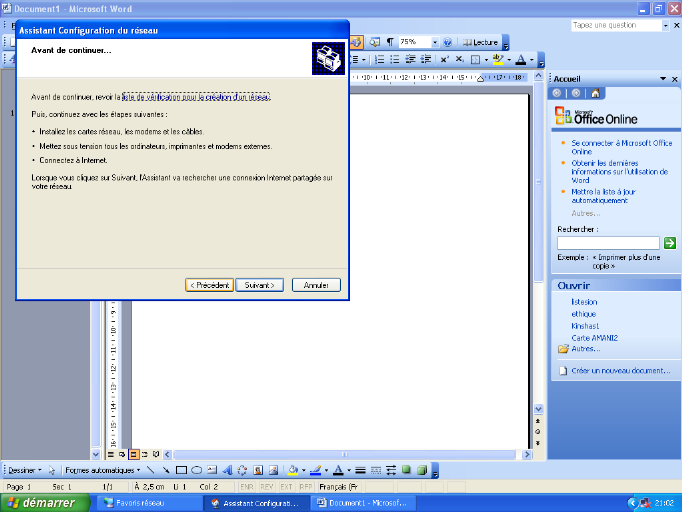Viewport: 682px width, 512px height.
Task: Click Créer un nouveau document
Action: 620,371
